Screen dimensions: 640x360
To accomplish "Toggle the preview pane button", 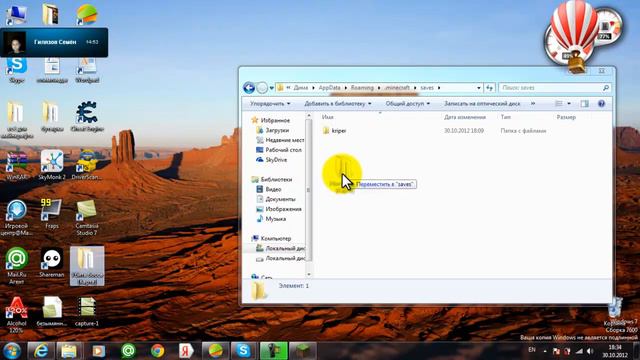I will (x=584, y=104).
